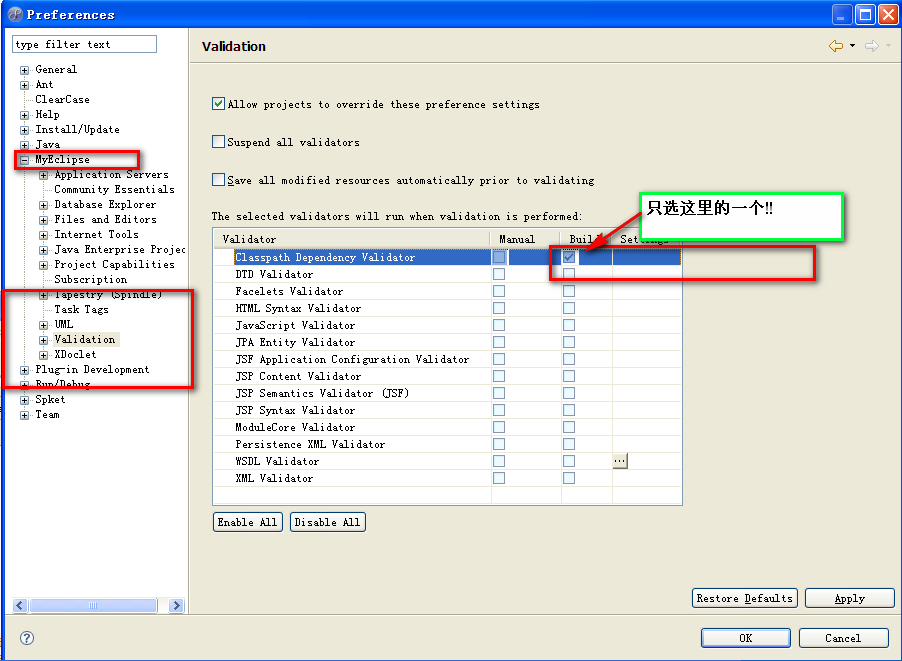This screenshot has height=661, width=902.
Task: Toggle Build checkbox for WSDL Validator
Action: tap(569, 461)
